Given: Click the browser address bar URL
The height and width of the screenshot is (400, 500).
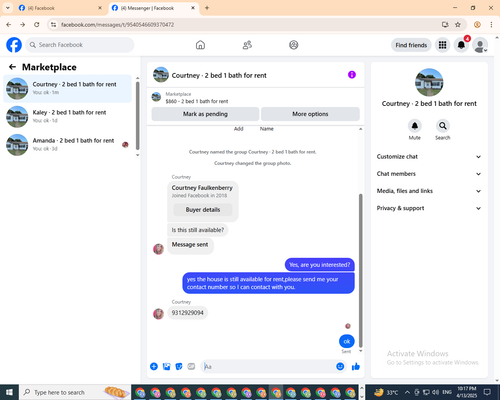Looking at the screenshot, I should (117, 25).
